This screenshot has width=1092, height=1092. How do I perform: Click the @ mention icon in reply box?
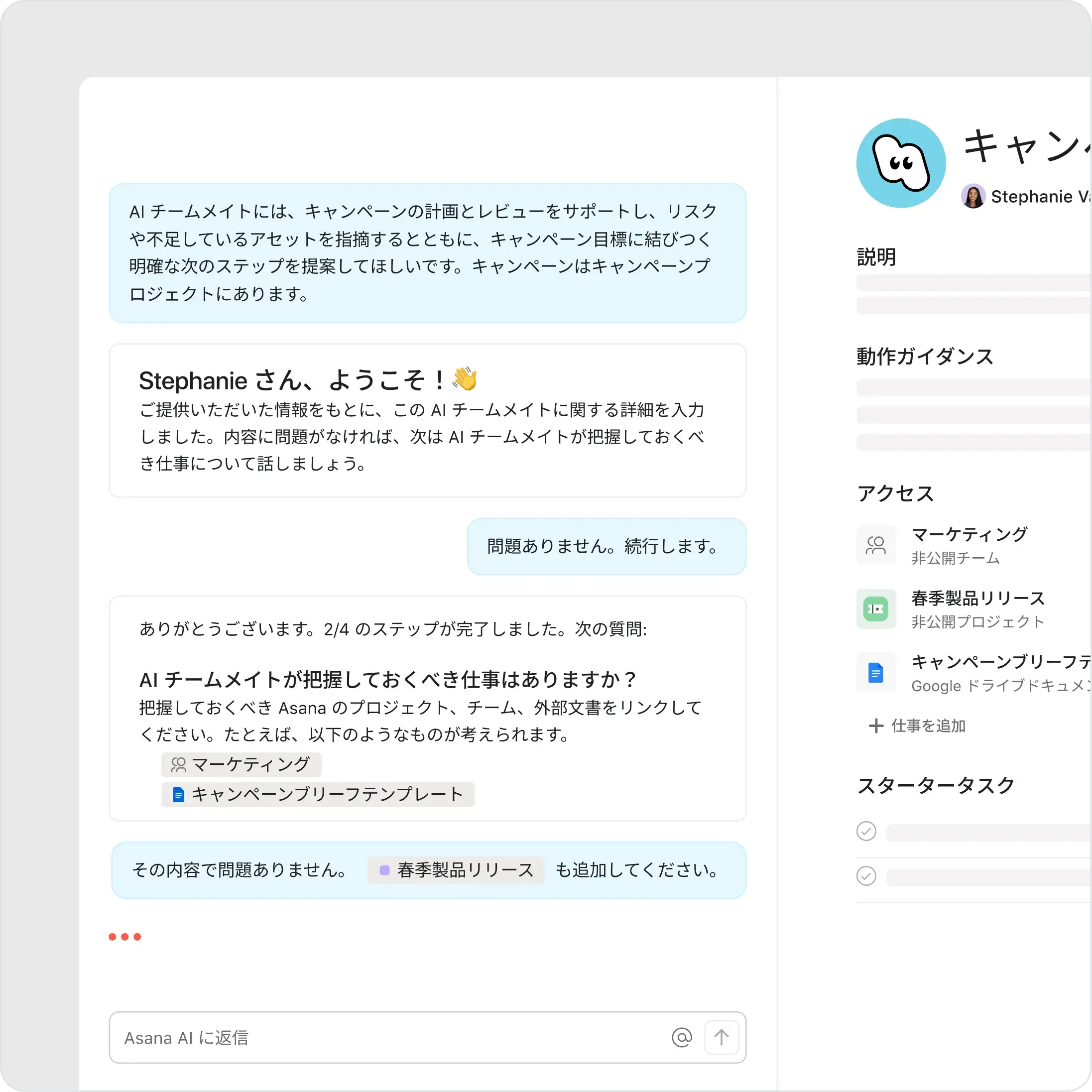682,1038
